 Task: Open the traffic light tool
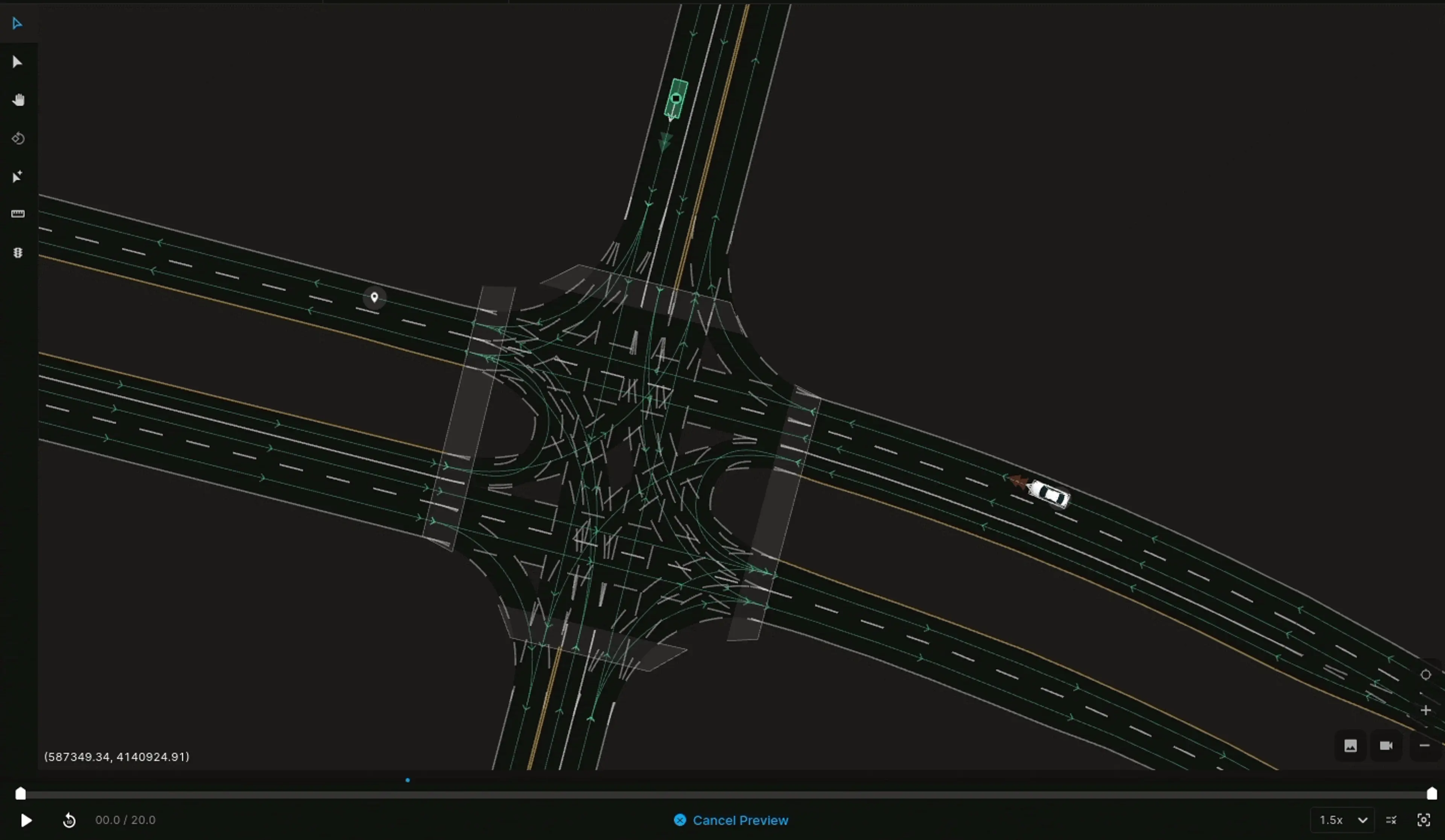[18, 253]
